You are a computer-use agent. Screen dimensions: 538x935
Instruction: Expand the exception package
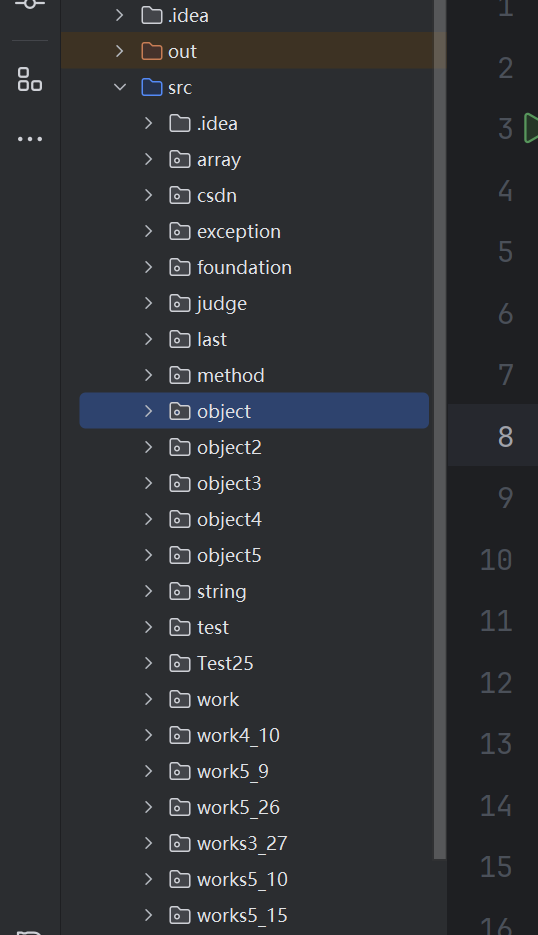pyautogui.click(x=149, y=231)
